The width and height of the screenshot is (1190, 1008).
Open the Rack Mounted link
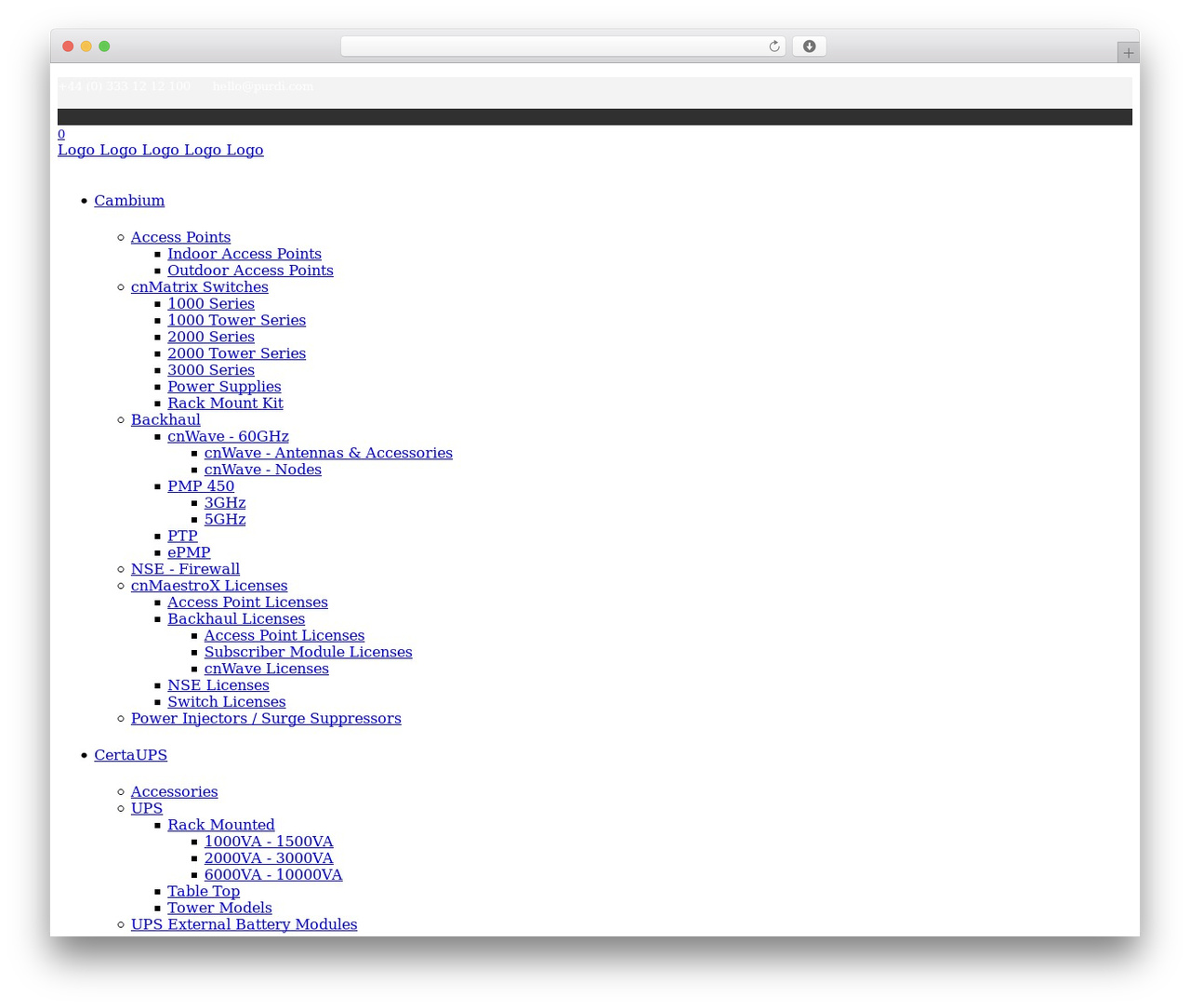pos(220,826)
